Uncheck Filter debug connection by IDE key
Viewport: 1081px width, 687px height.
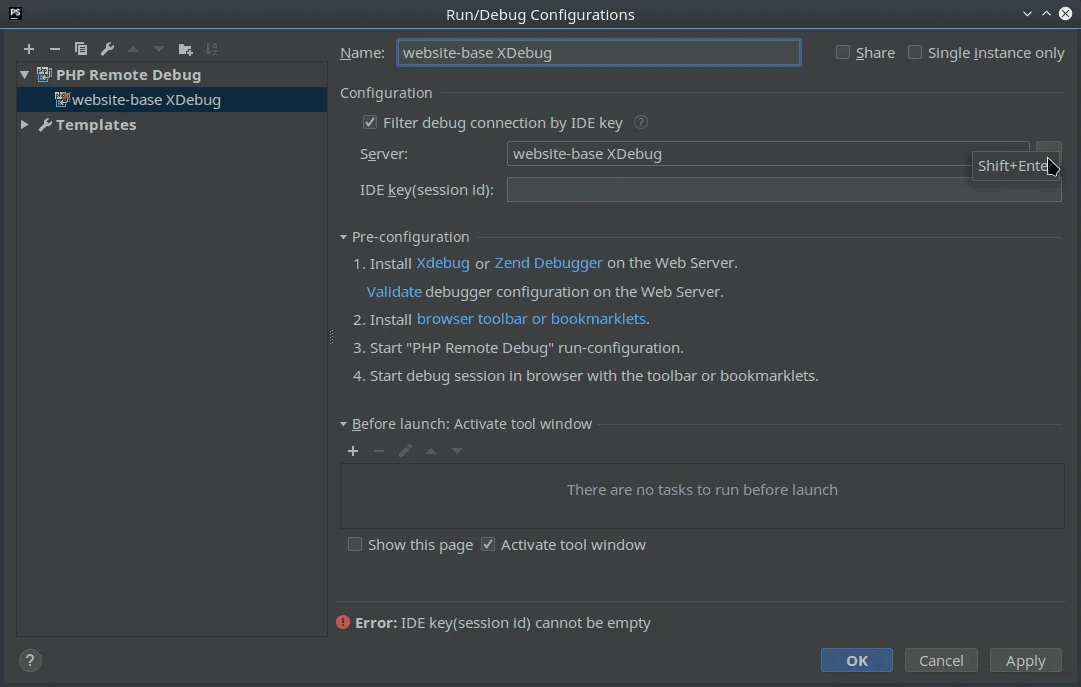[x=370, y=122]
